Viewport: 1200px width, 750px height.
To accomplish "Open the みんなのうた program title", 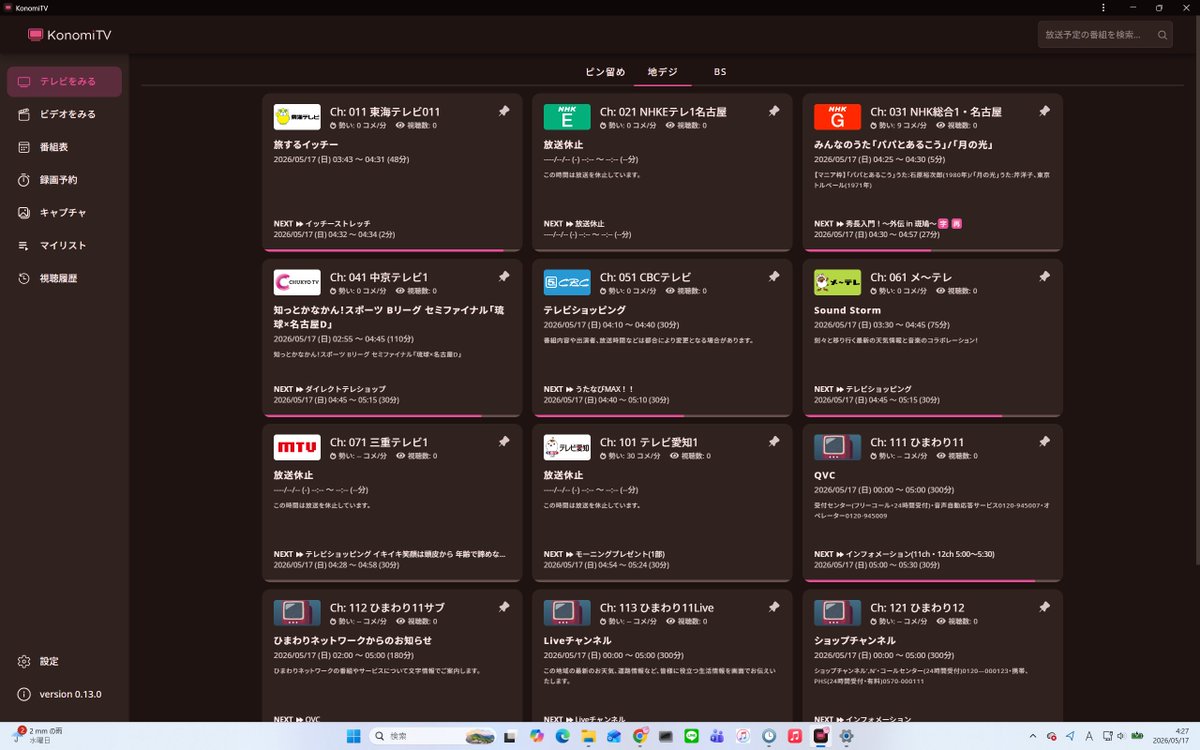I will [x=903, y=145].
